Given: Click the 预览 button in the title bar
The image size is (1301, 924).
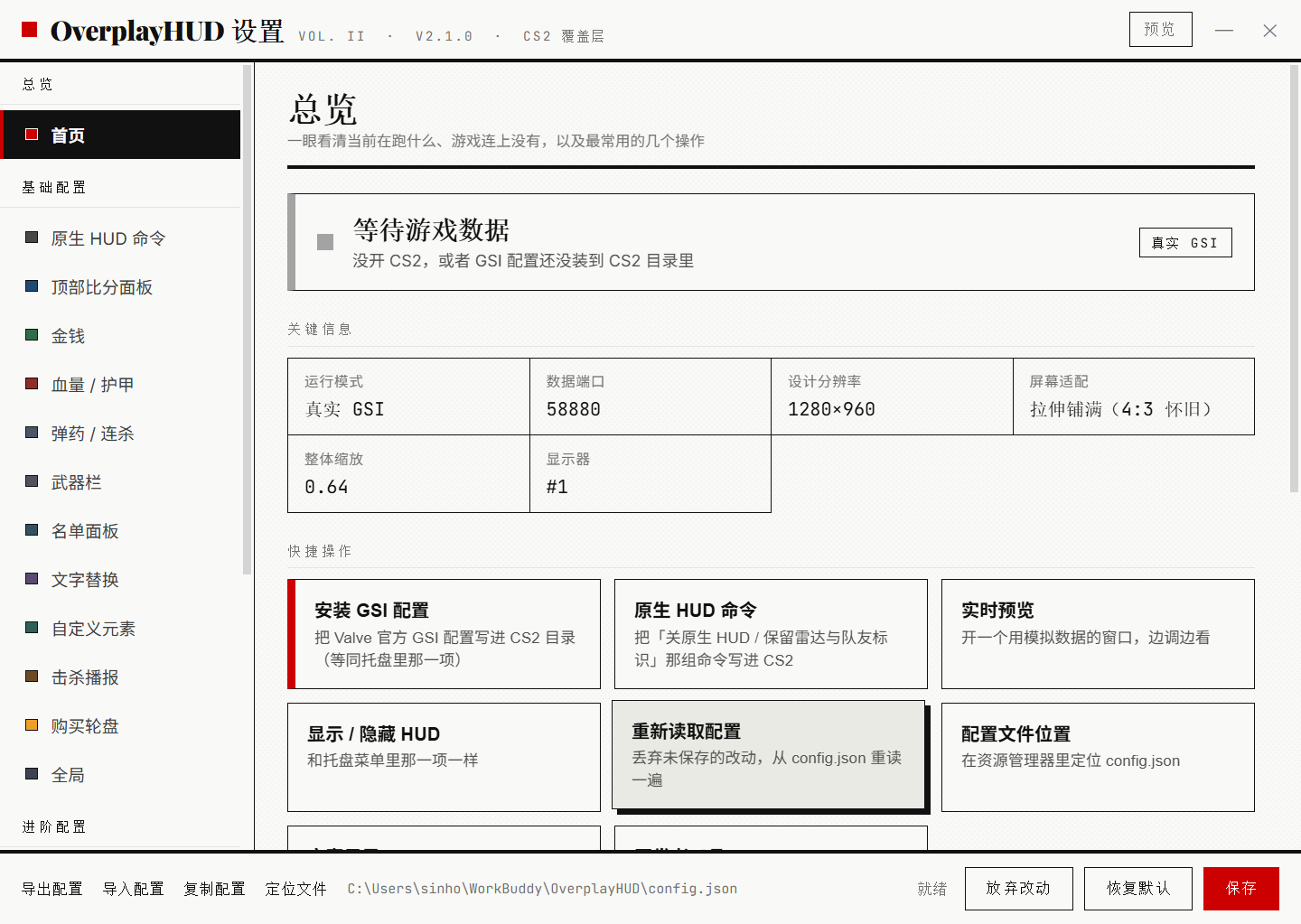Looking at the screenshot, I should [x=1160, y=30].
